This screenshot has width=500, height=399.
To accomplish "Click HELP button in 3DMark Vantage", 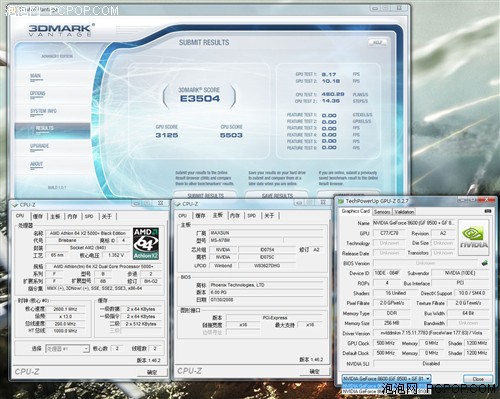I will tap(377, 42).
